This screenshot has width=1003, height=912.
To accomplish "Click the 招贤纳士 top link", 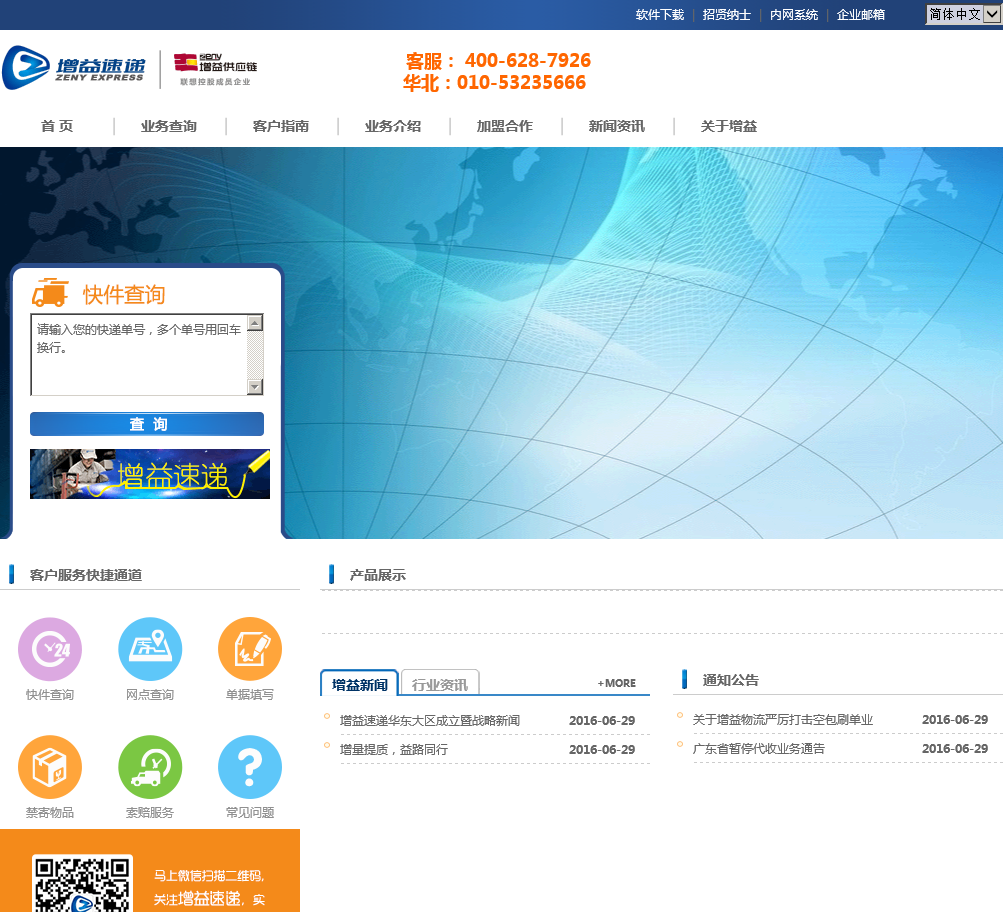I will click(x=727, y=15).
